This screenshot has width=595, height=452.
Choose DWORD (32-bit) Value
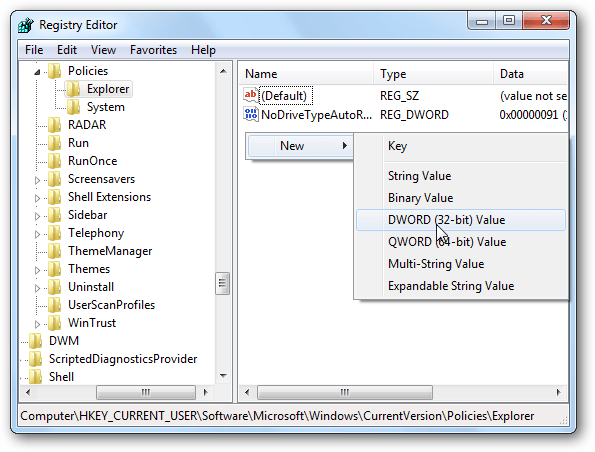(x=461, y=220)
